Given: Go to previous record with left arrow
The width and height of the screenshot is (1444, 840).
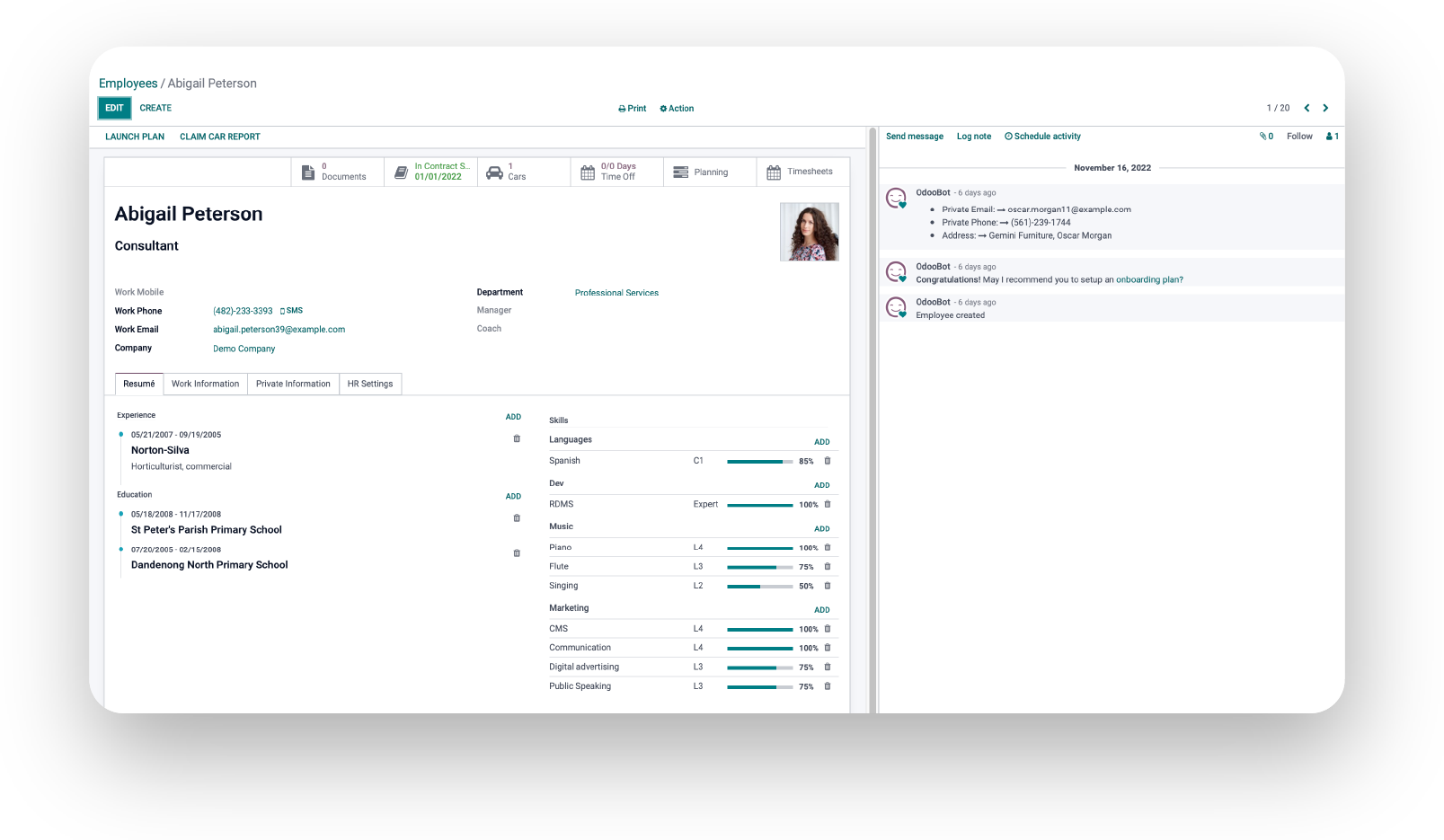Looking at the screenshot, I should pos(1307,107).
